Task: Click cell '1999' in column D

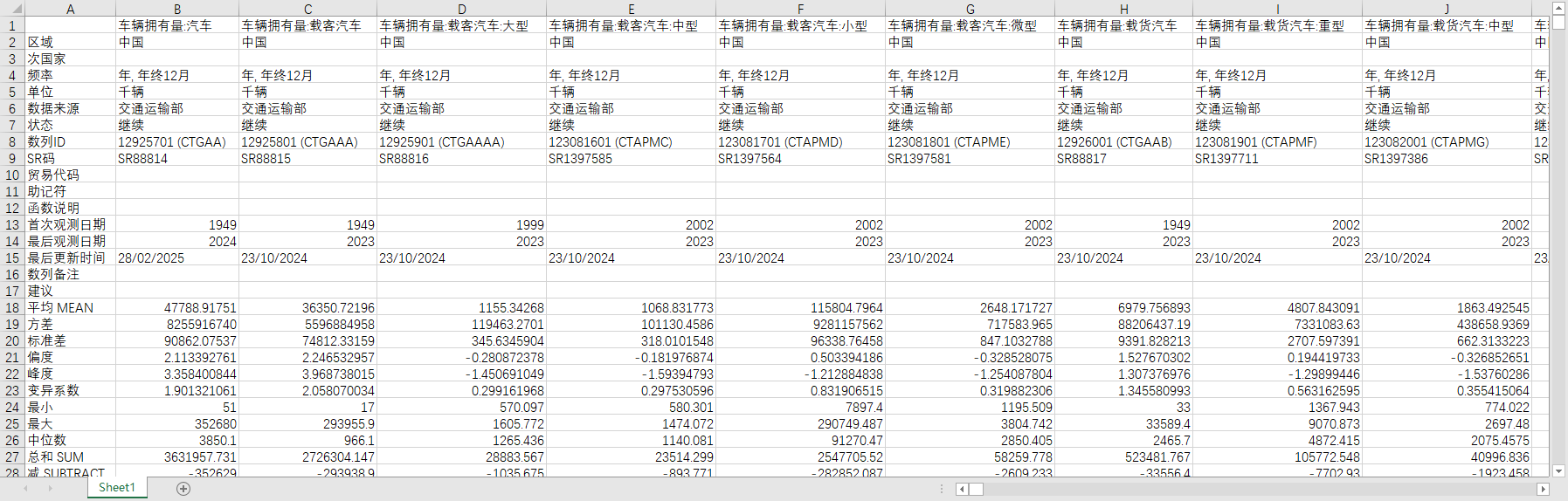Action: click(461, 224)
